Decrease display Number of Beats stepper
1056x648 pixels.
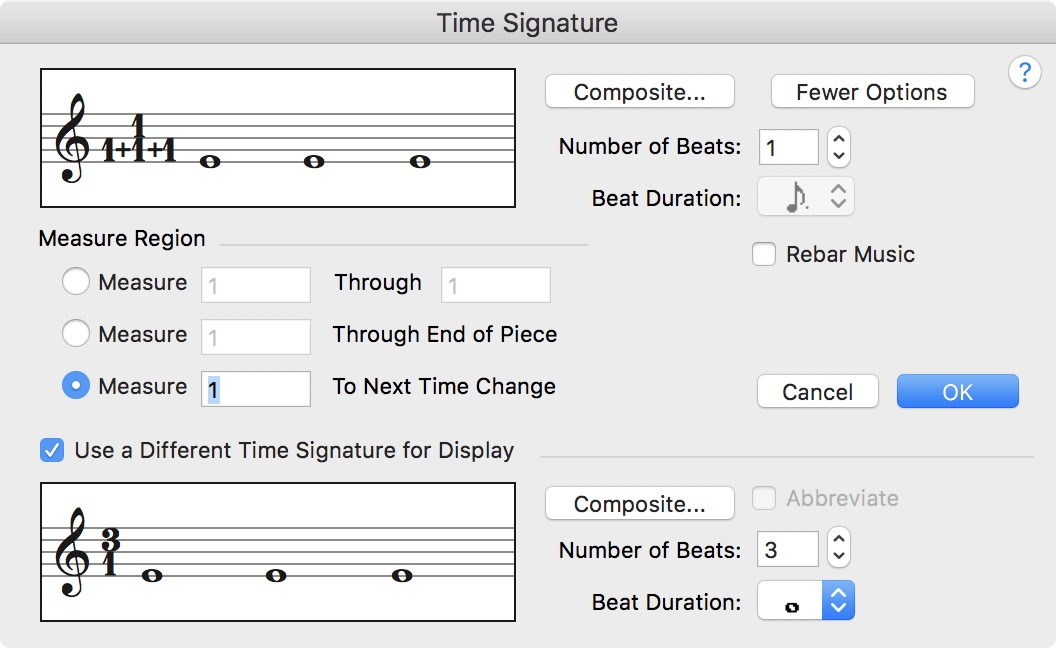(x=840, y=556)
